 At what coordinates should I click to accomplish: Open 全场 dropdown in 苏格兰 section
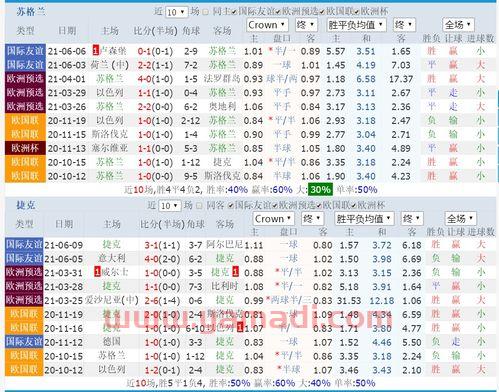(x=458, y=25)
